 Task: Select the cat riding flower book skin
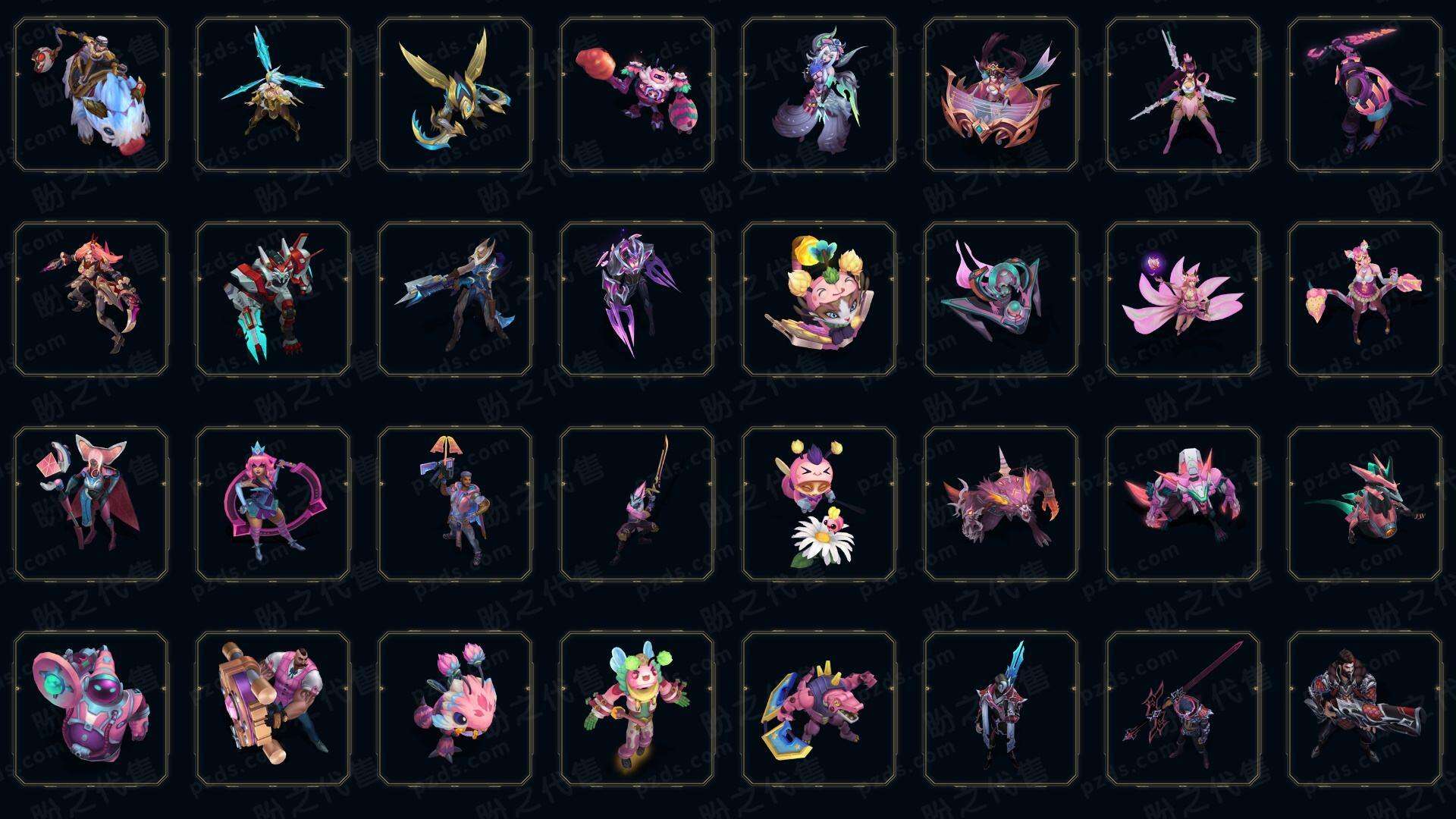[819, 299]
